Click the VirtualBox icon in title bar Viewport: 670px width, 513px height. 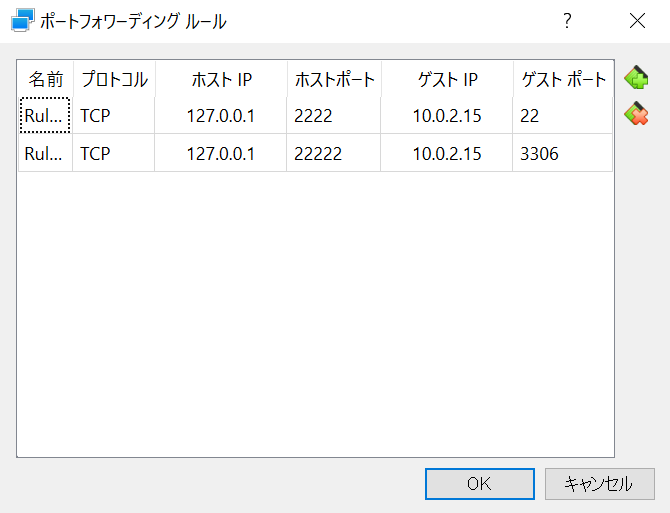[x=23, y=20]
